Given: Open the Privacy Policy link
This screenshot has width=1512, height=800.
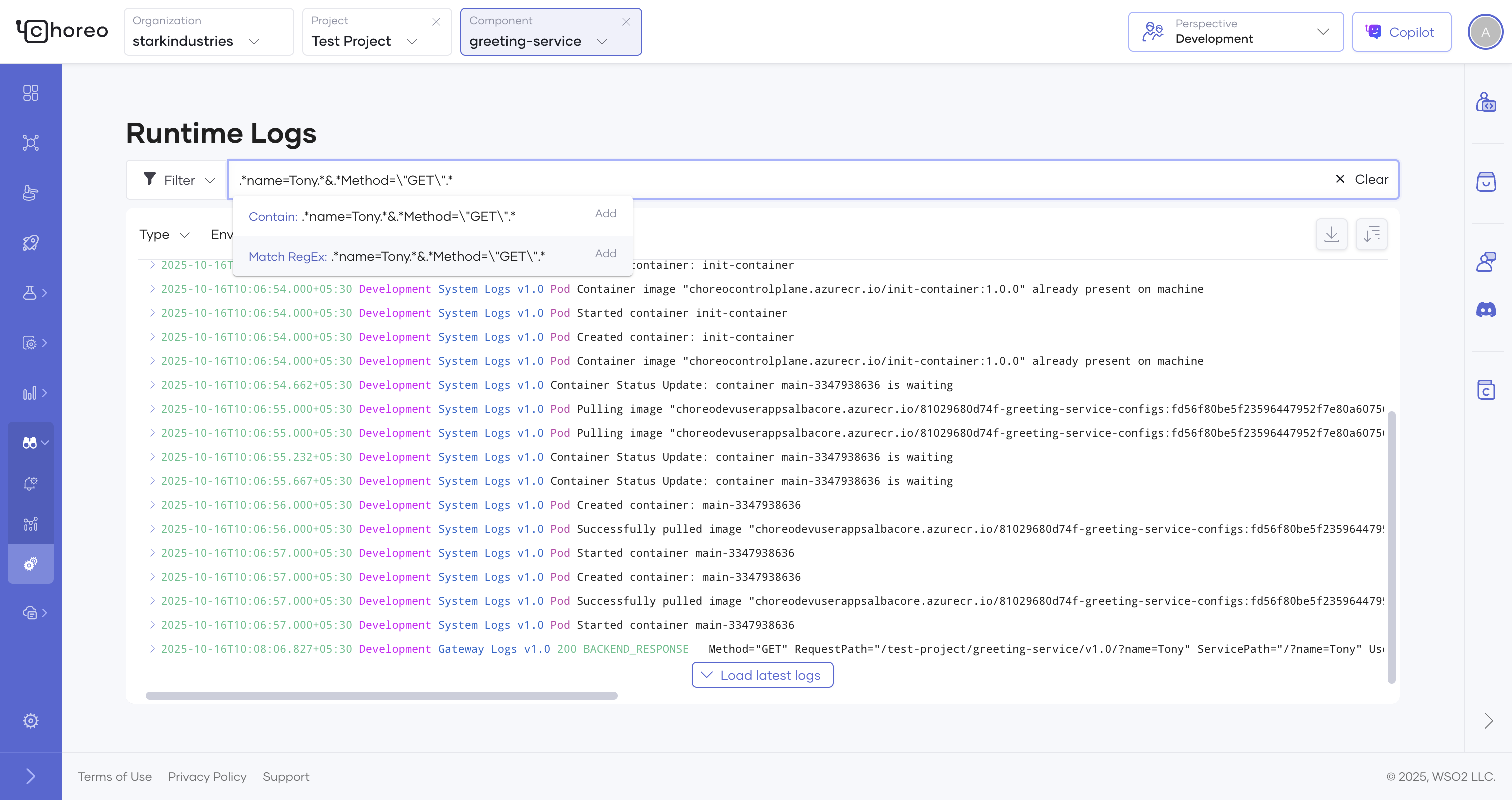Looking at the screenshot, I should [207, 776].
